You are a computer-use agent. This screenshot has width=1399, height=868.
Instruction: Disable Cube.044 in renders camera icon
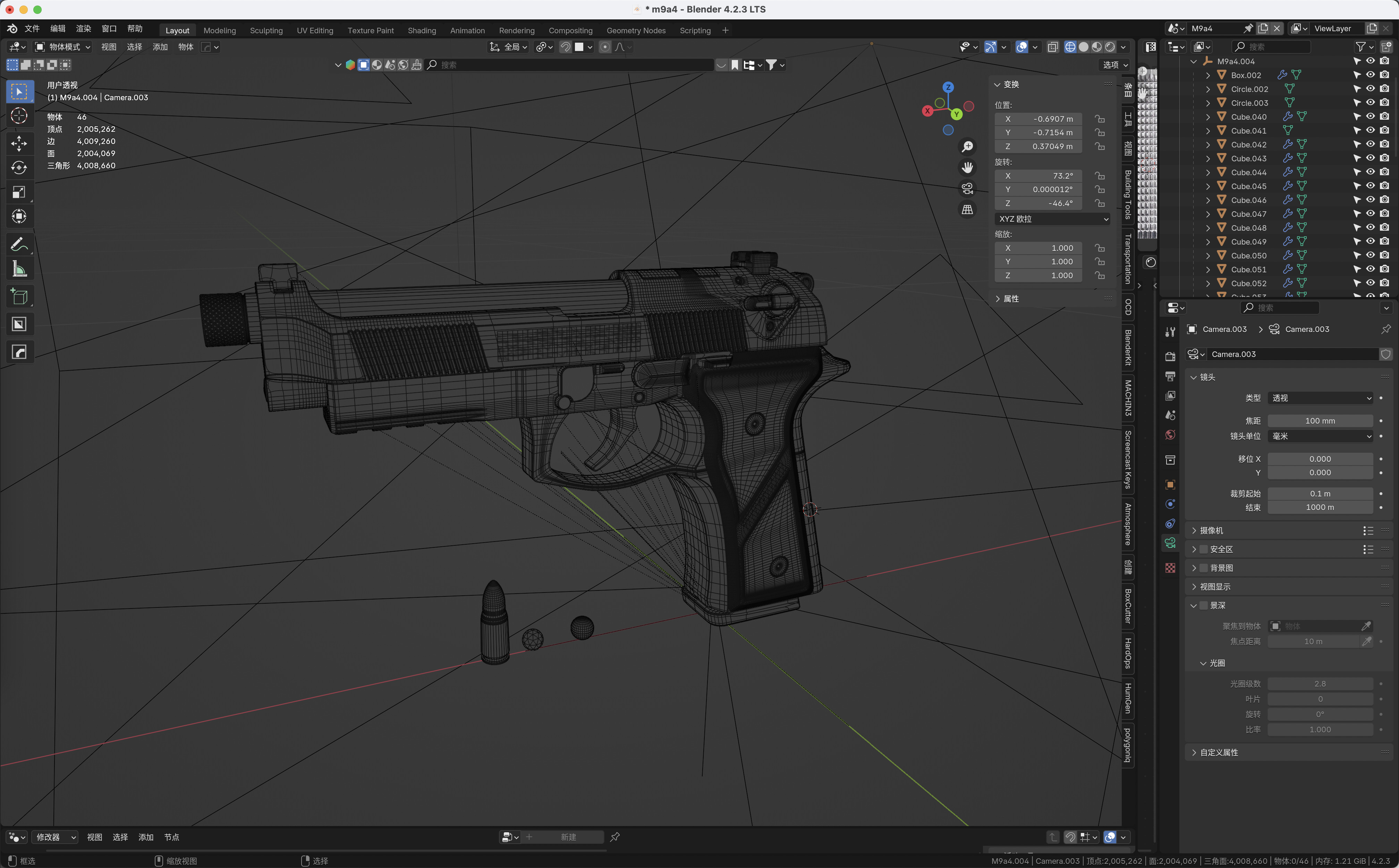click(1385, 172)
